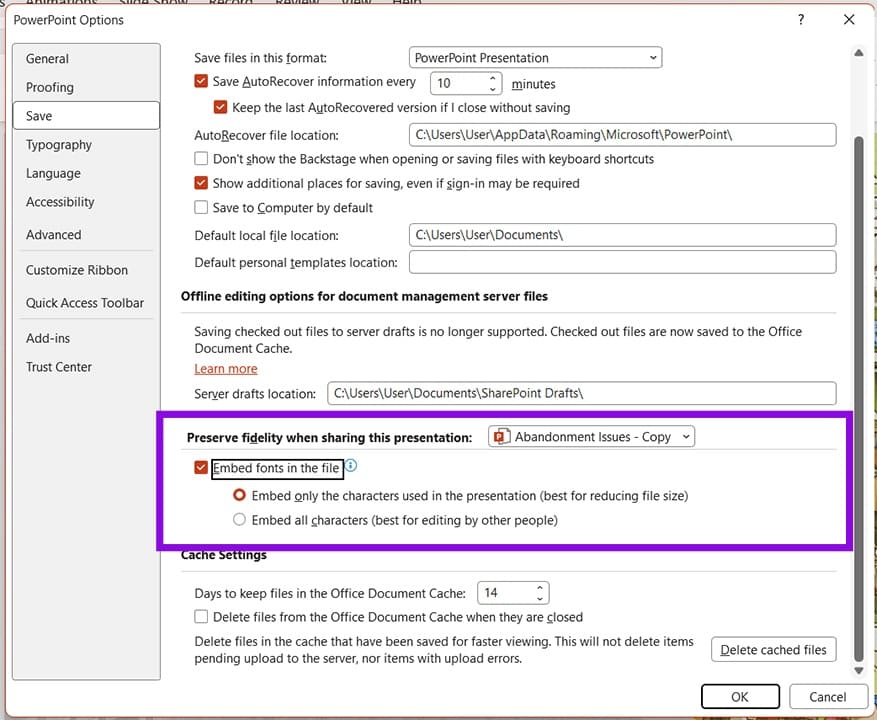The image size is (877, 720).
Task: Toggle Keep the last AutoRecovered version checkbox
Action: (x=220, y=107)
